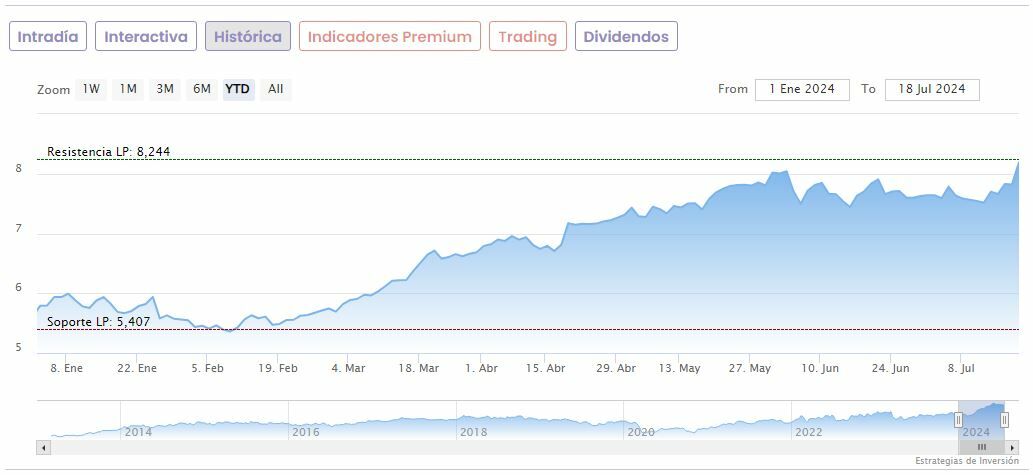1033x475 pixels.
Task: Open Indicadores Premium tab
Action: point(389,37)
